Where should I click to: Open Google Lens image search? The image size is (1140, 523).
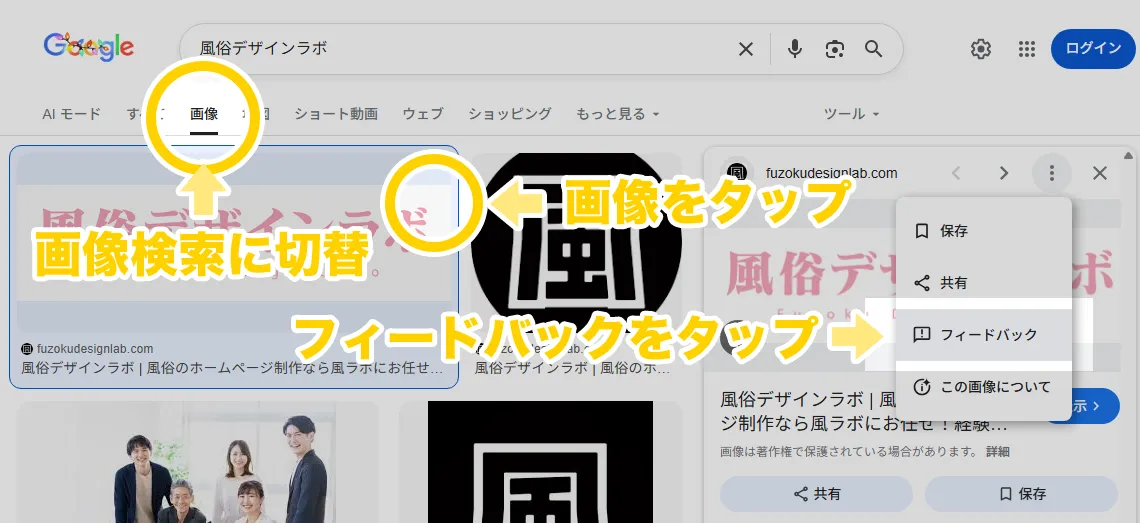coord(834,49)
